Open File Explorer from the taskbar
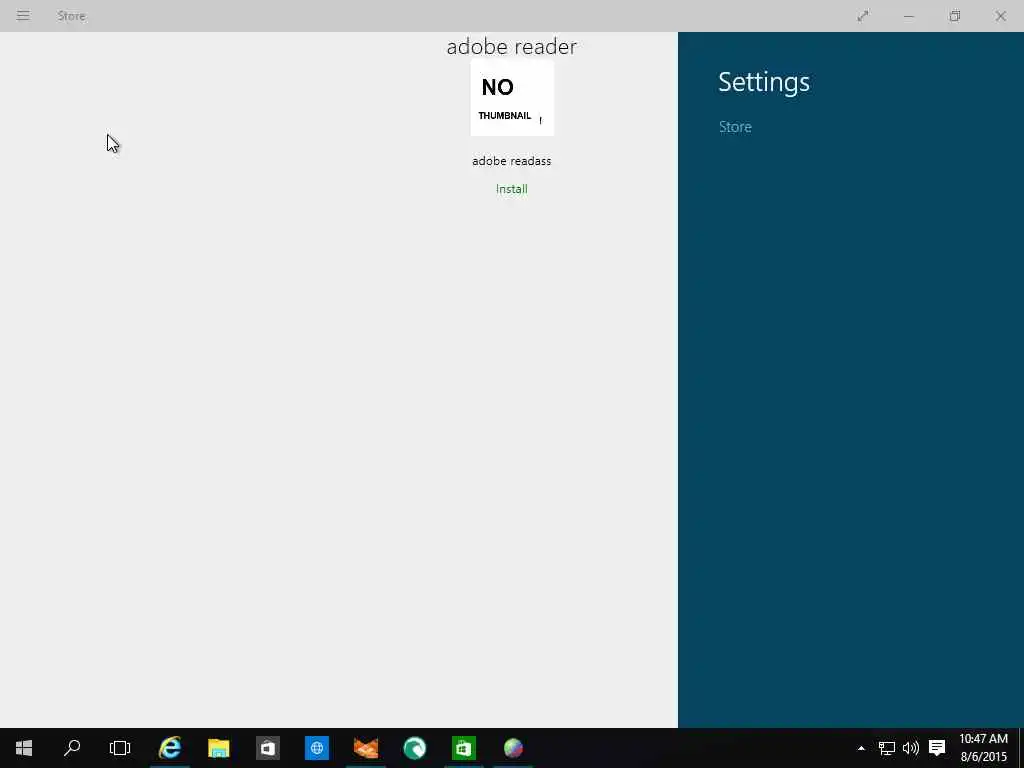 [219, 748]
